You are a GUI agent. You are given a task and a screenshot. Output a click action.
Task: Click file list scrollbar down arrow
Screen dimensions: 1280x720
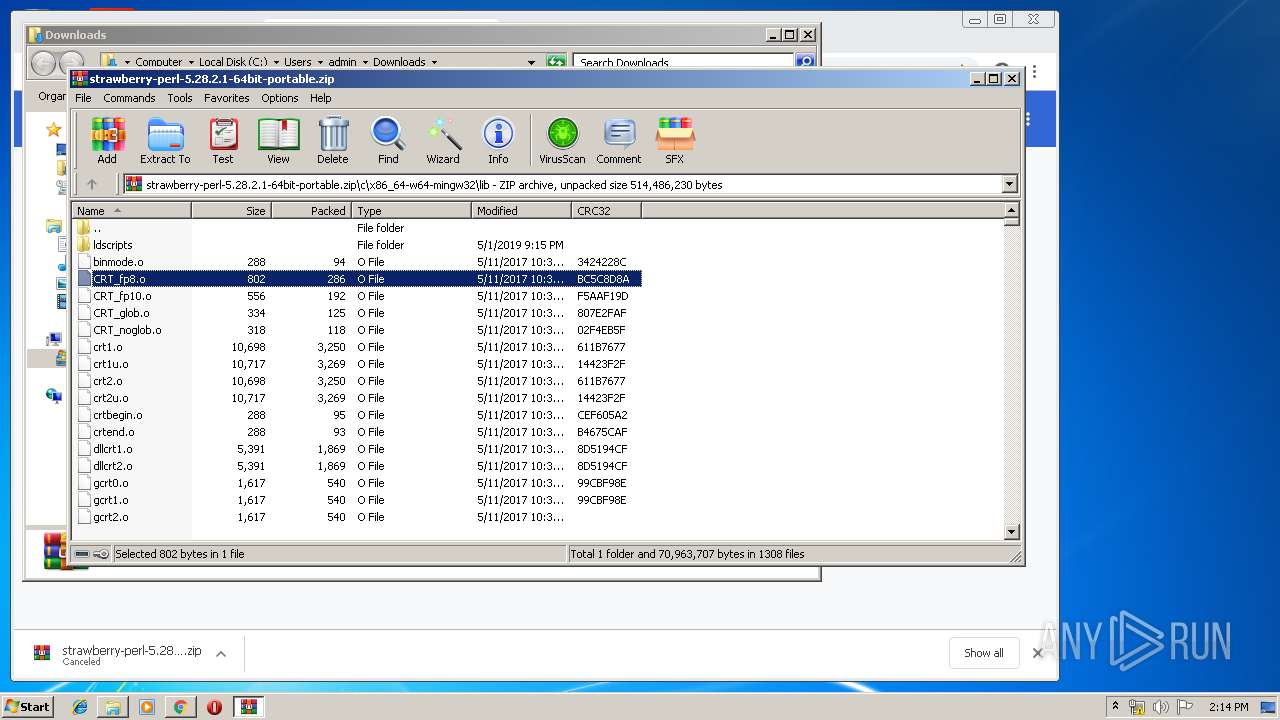(x=1011, y=532)
